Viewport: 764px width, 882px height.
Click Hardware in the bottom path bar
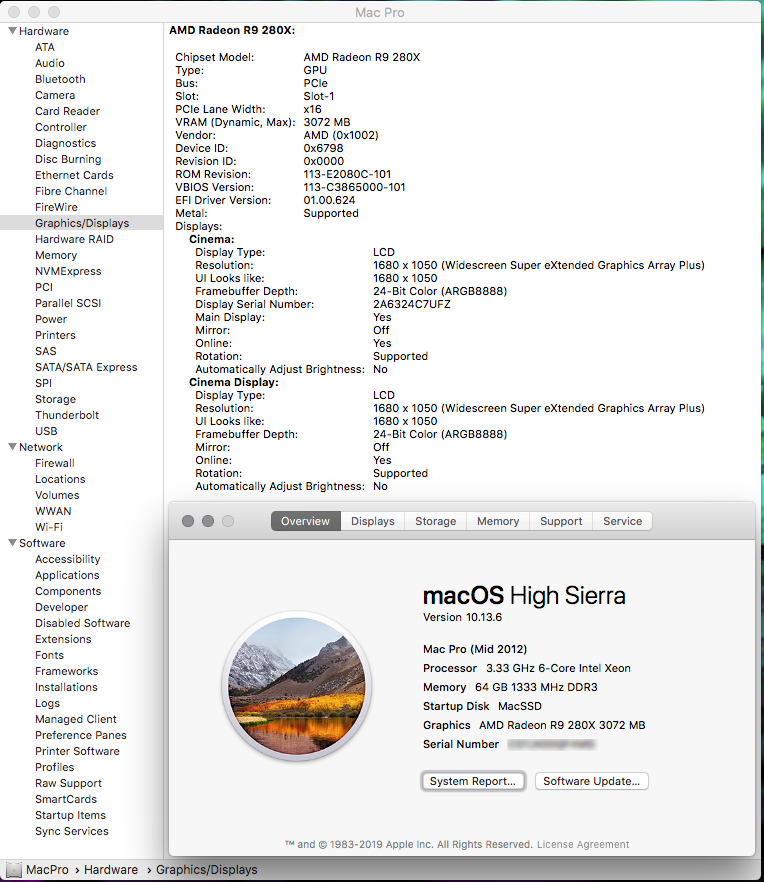(111, 870)
